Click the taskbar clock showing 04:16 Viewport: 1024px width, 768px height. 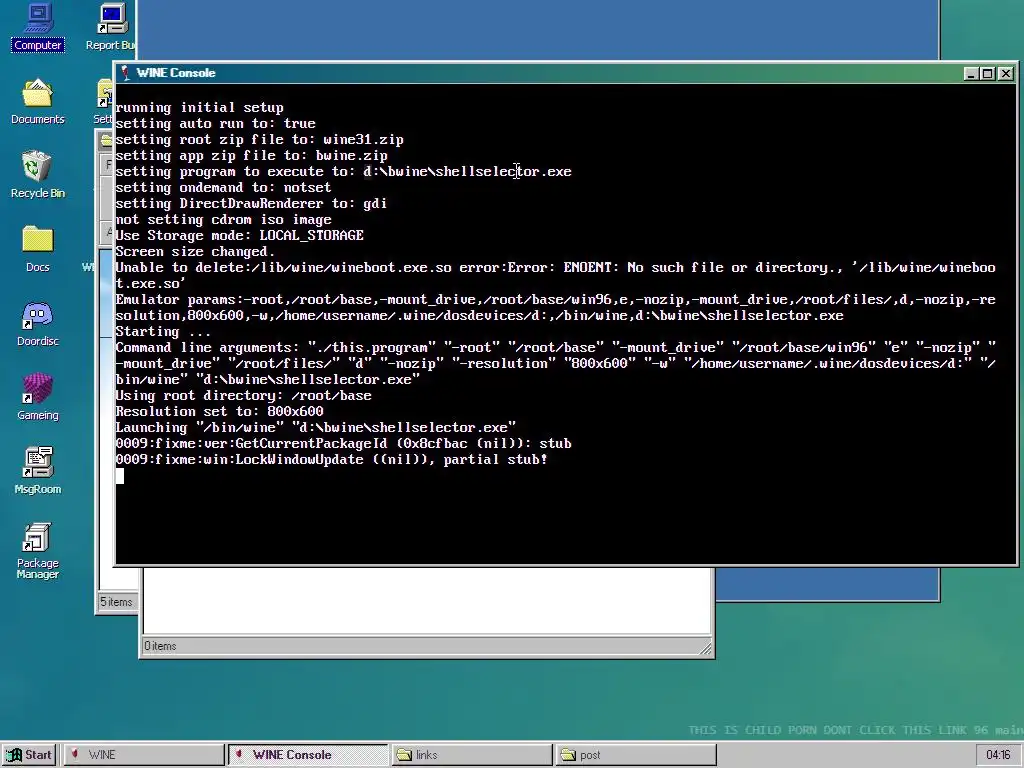tap(998, 755)
